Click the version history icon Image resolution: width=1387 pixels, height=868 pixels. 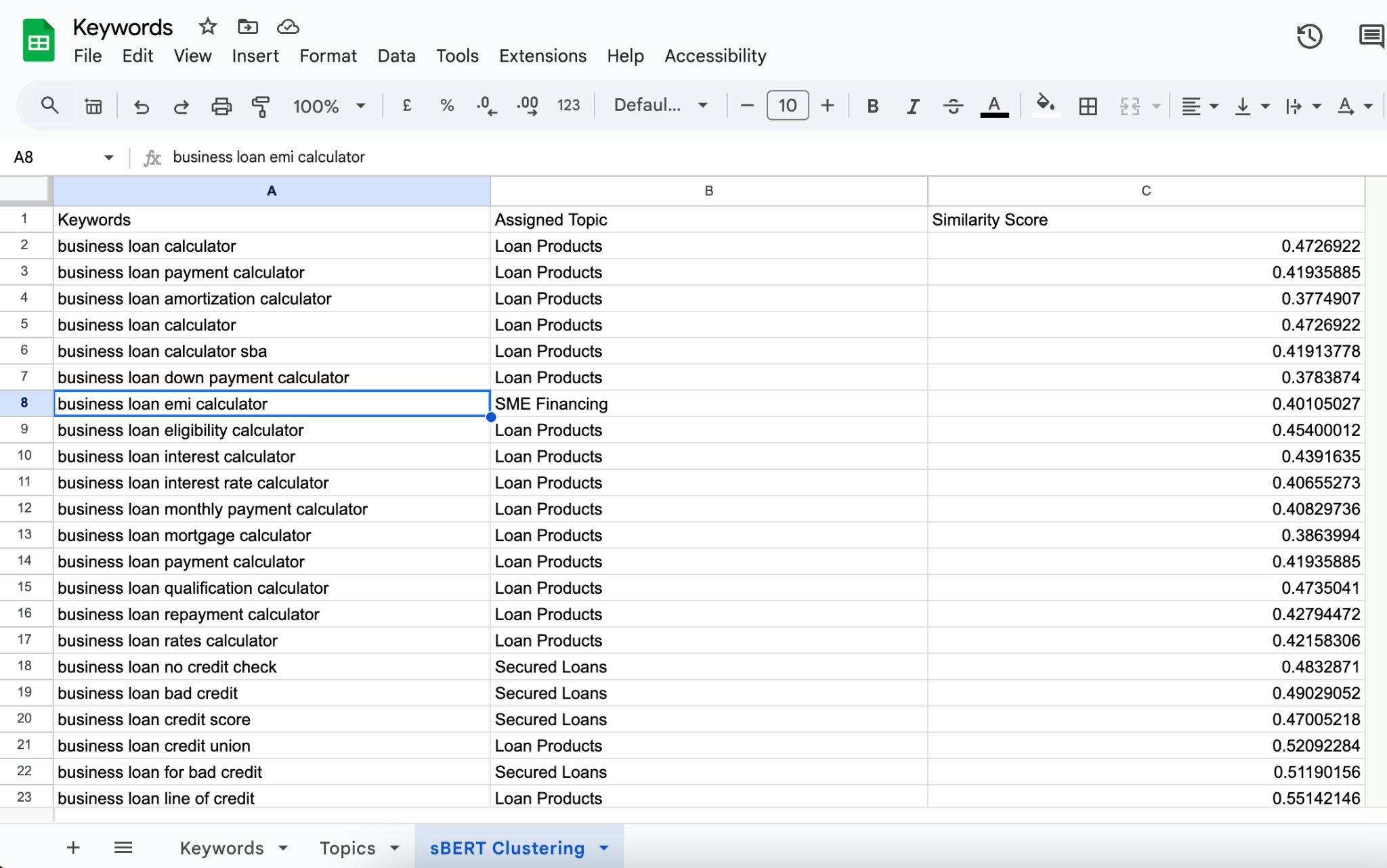coord(1310,34)
